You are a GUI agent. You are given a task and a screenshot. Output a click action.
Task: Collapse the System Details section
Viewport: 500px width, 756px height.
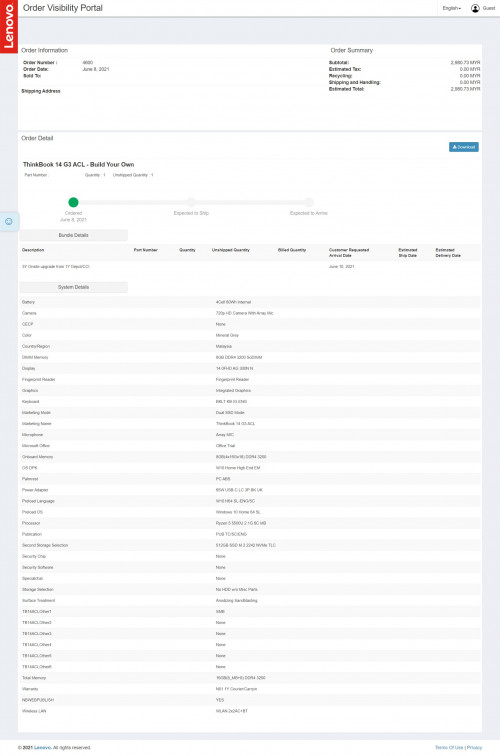73,287
